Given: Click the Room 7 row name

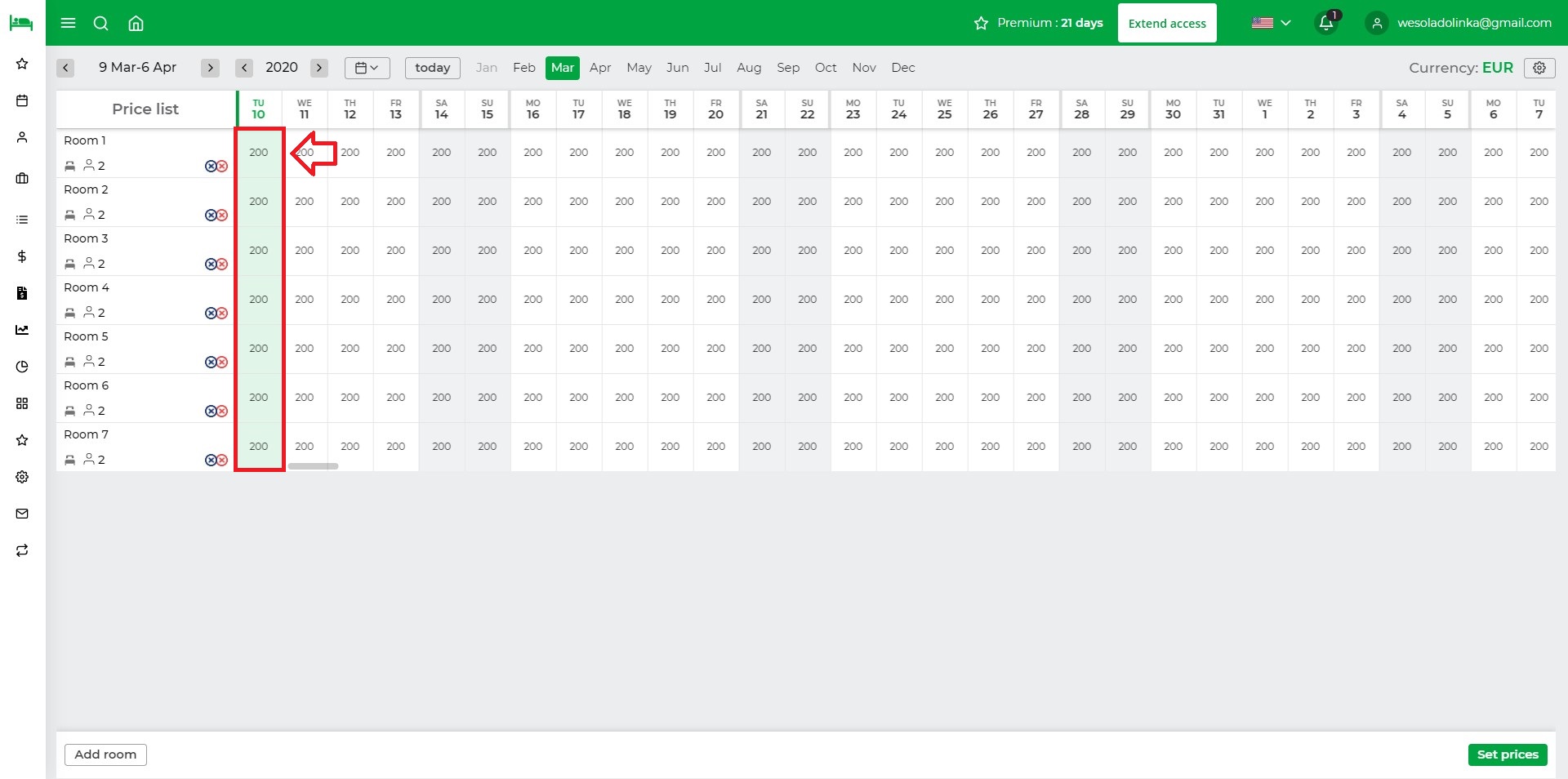Looking at the screenshot, I should [86, 434].
